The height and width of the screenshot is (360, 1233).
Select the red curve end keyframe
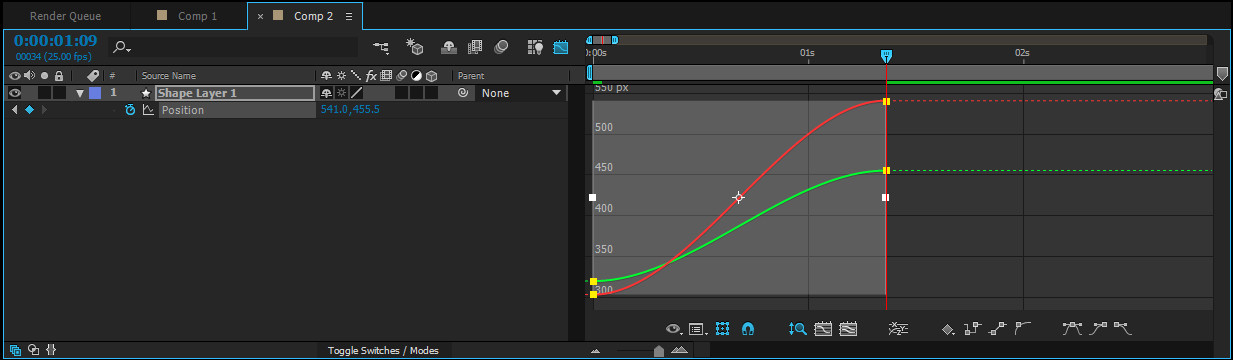(886, 101)
